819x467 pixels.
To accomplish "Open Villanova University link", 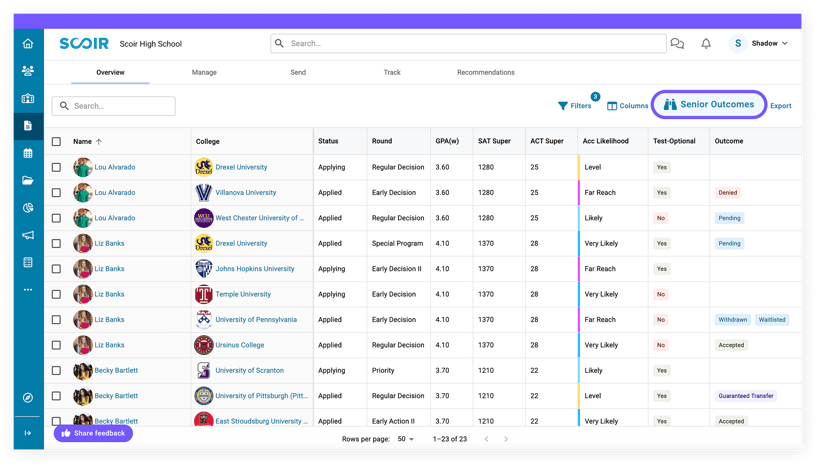I will [245, 193].
